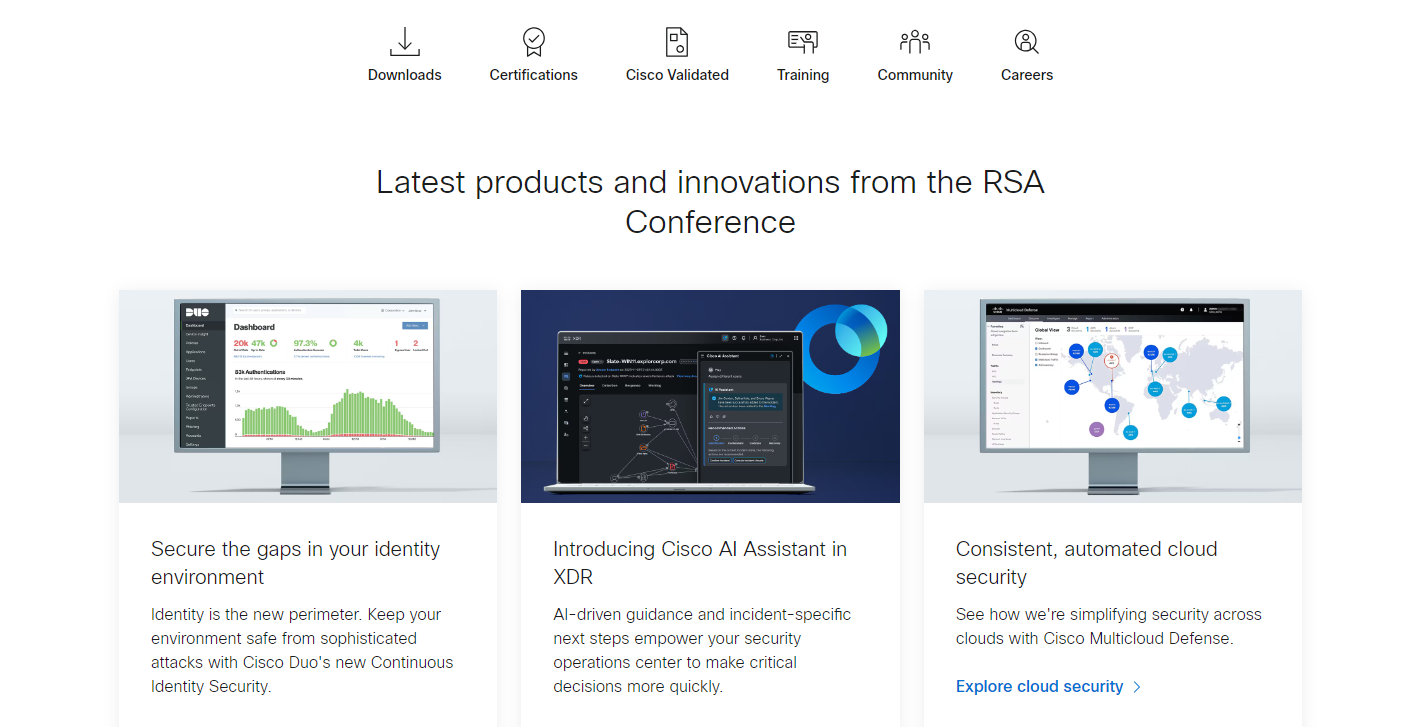This screenshot has width=1420, height=727.
Task: Open the XDR AI Assistant laptop image
Action: click(x=710, y=396)
